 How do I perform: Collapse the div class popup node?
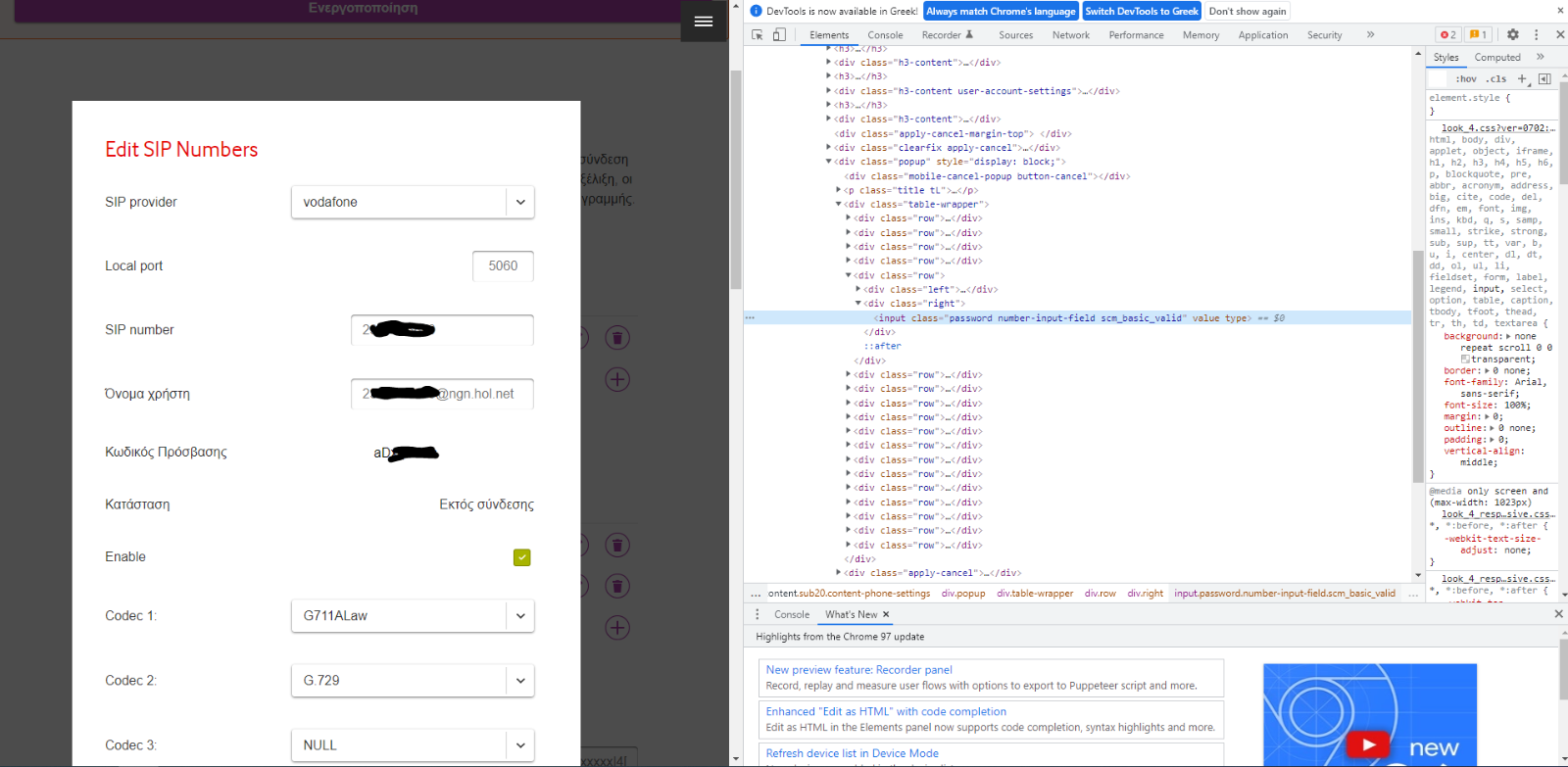pyautogui.click(x=829, y=162)
